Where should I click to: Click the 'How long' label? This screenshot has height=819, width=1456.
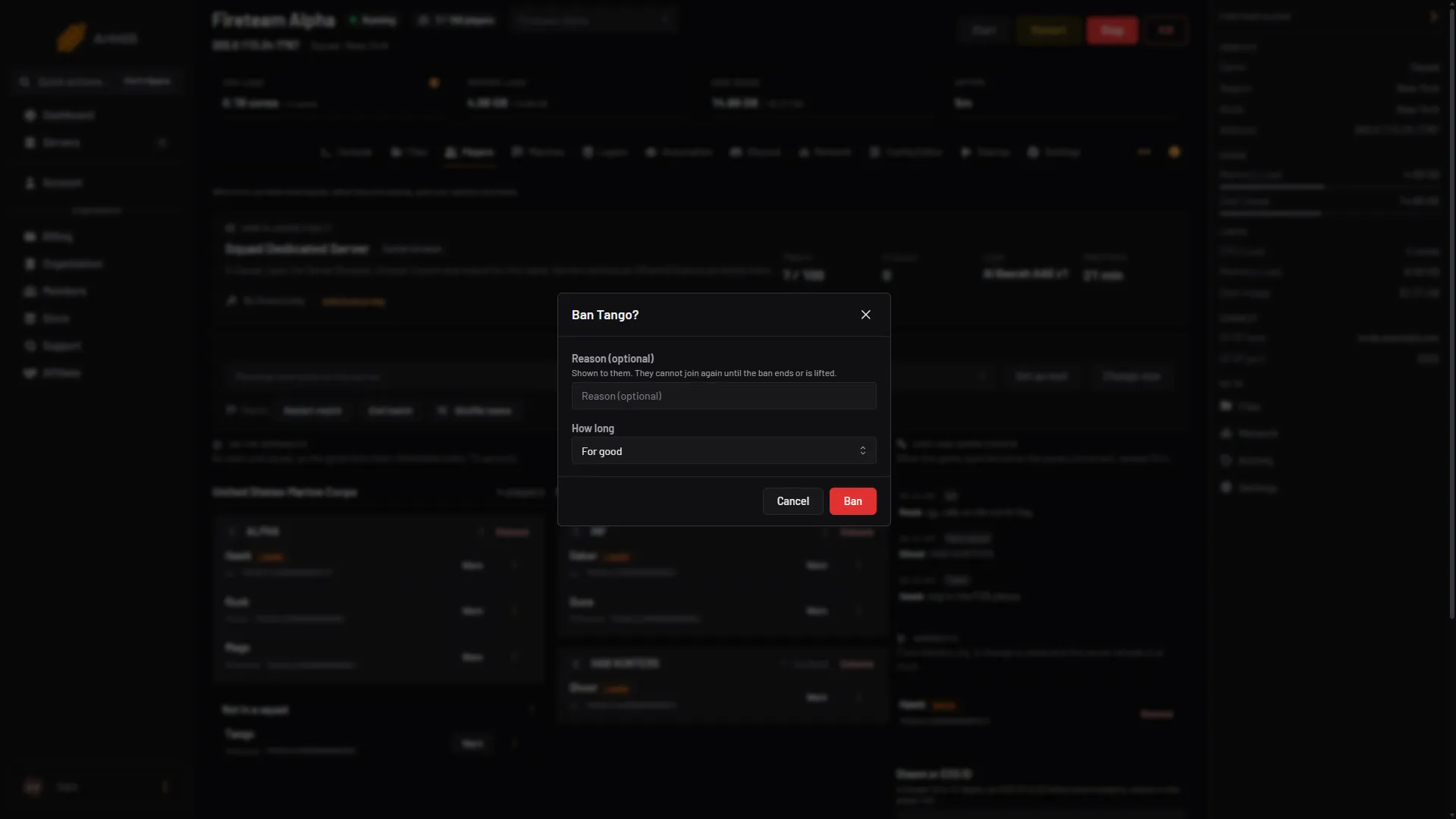[593, 428]
